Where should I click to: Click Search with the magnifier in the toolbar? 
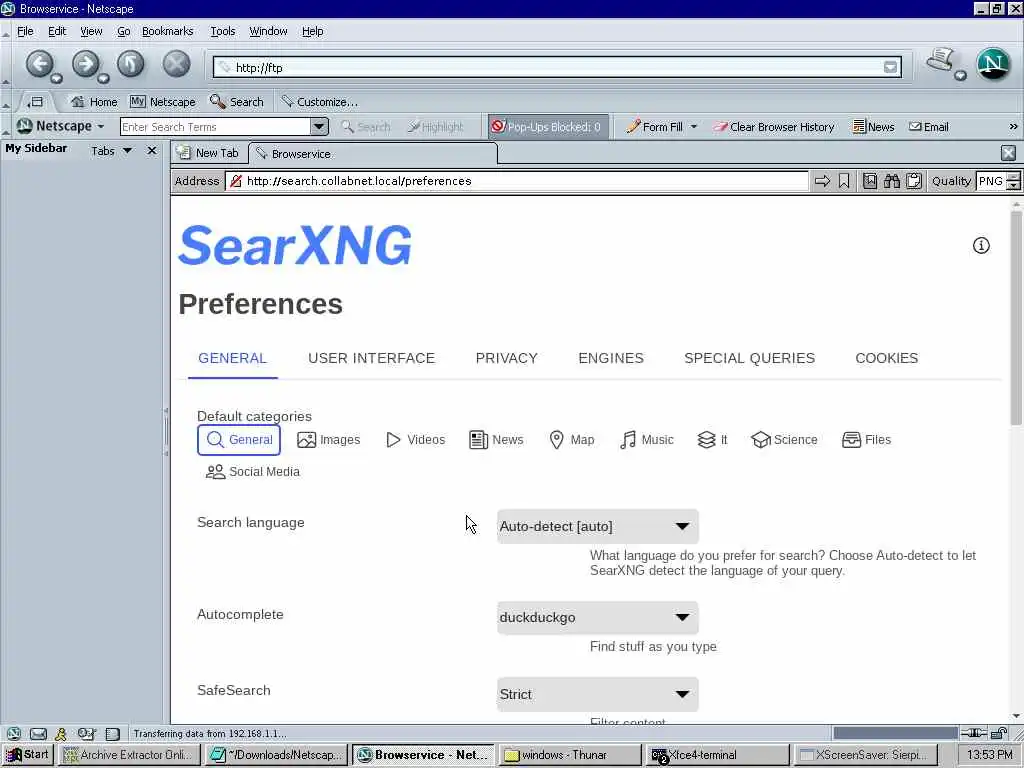pos(236,102)
